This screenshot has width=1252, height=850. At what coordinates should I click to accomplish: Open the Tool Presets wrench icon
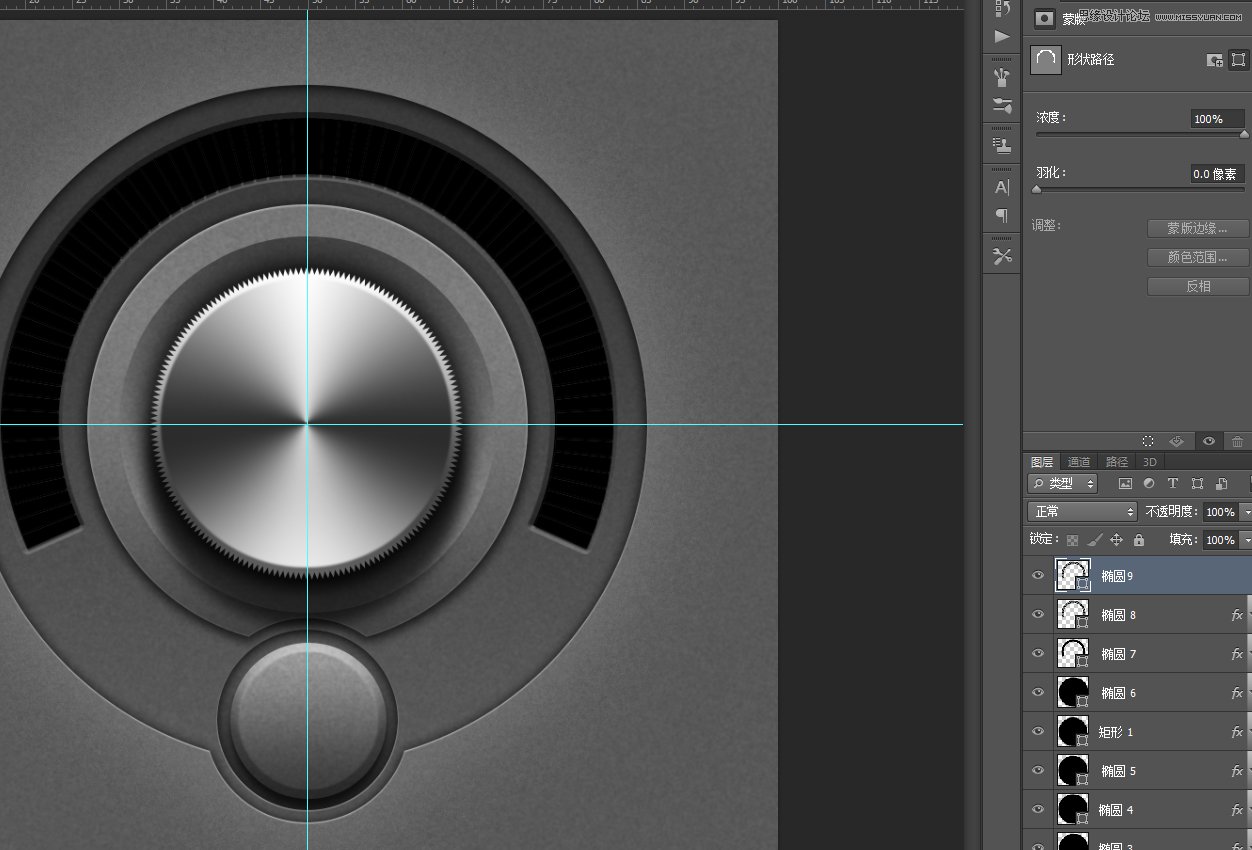point(1001,256)
